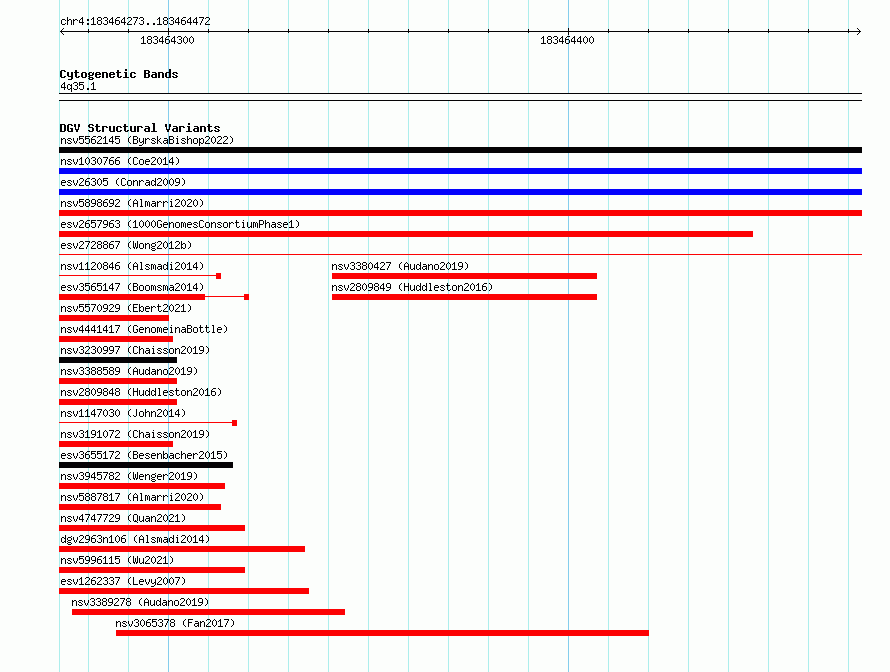Select the Cytogenetic Bands track heading
The width and height of the screenshot is (890, 672).
(x=119, y=74)
